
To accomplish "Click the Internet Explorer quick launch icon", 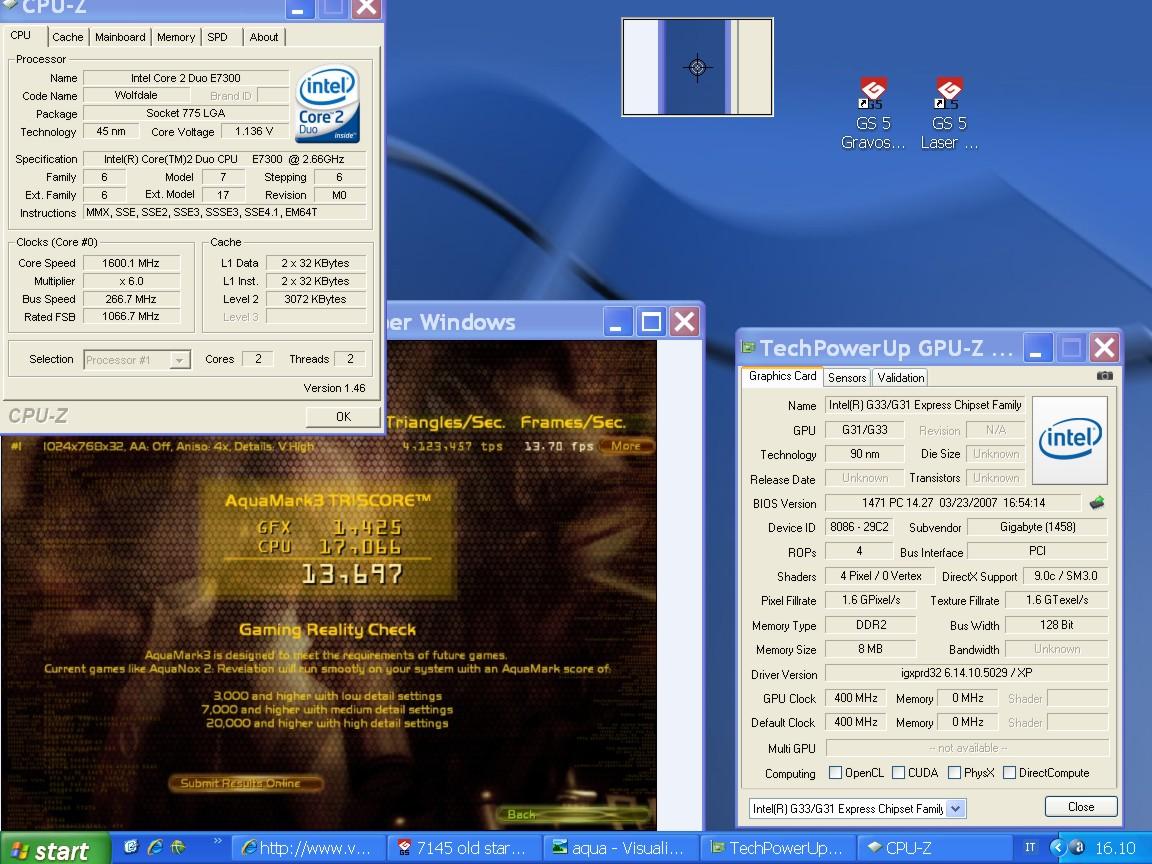I will click(x=155, y=847).
